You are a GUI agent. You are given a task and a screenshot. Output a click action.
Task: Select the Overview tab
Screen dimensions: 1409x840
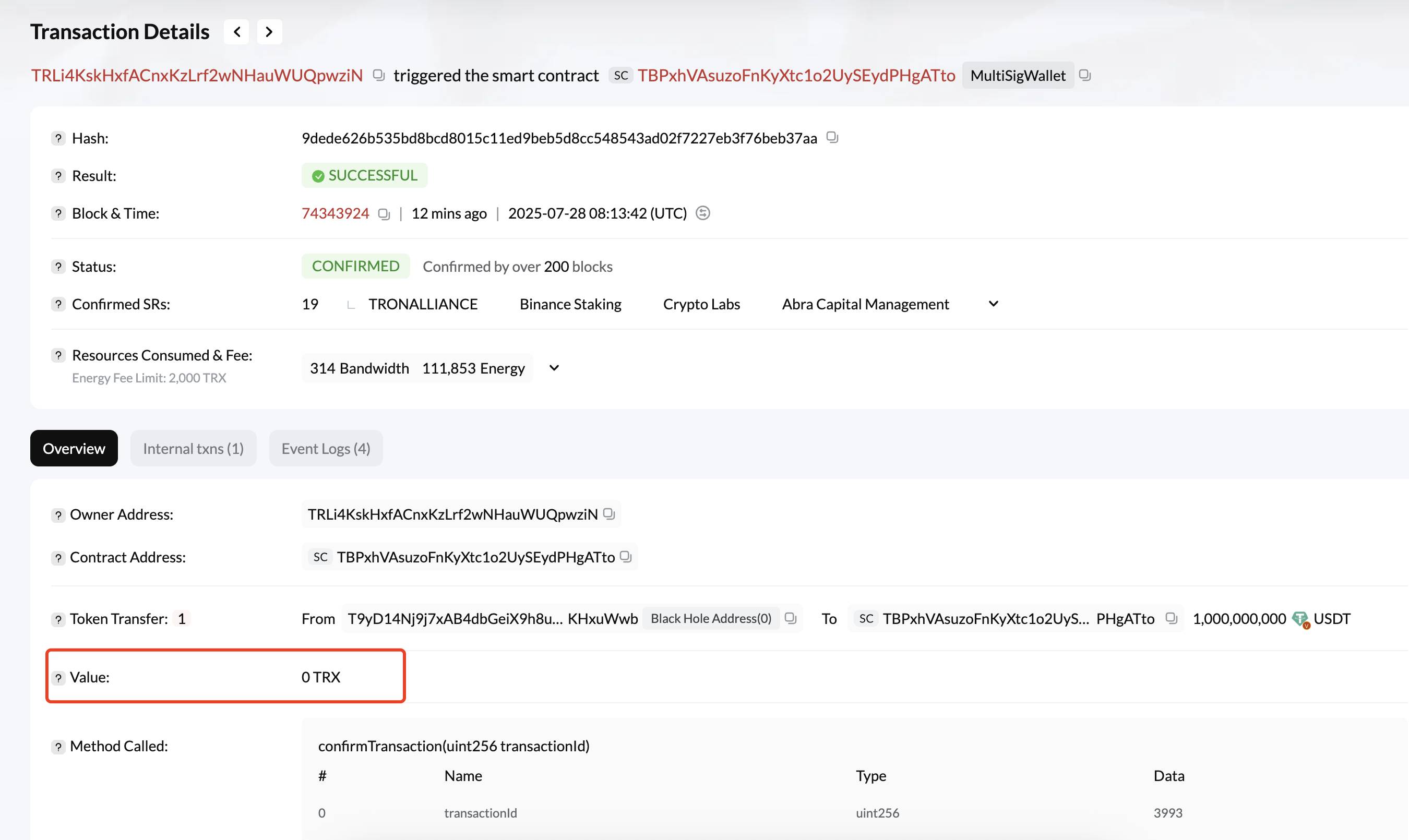pyautogui.click(x=74, y=448)
